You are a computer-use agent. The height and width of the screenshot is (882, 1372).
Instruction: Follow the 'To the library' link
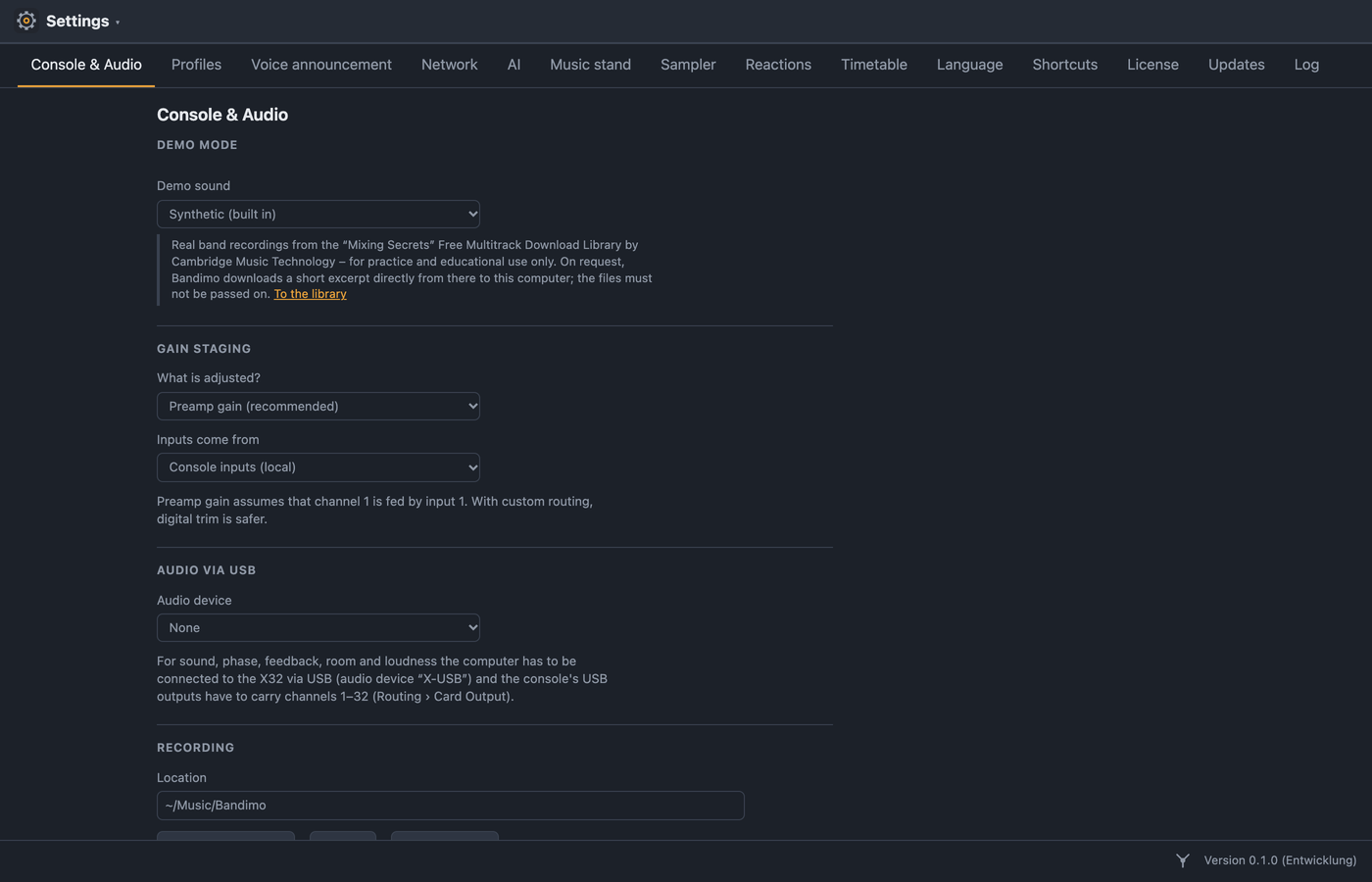[310, 294]
